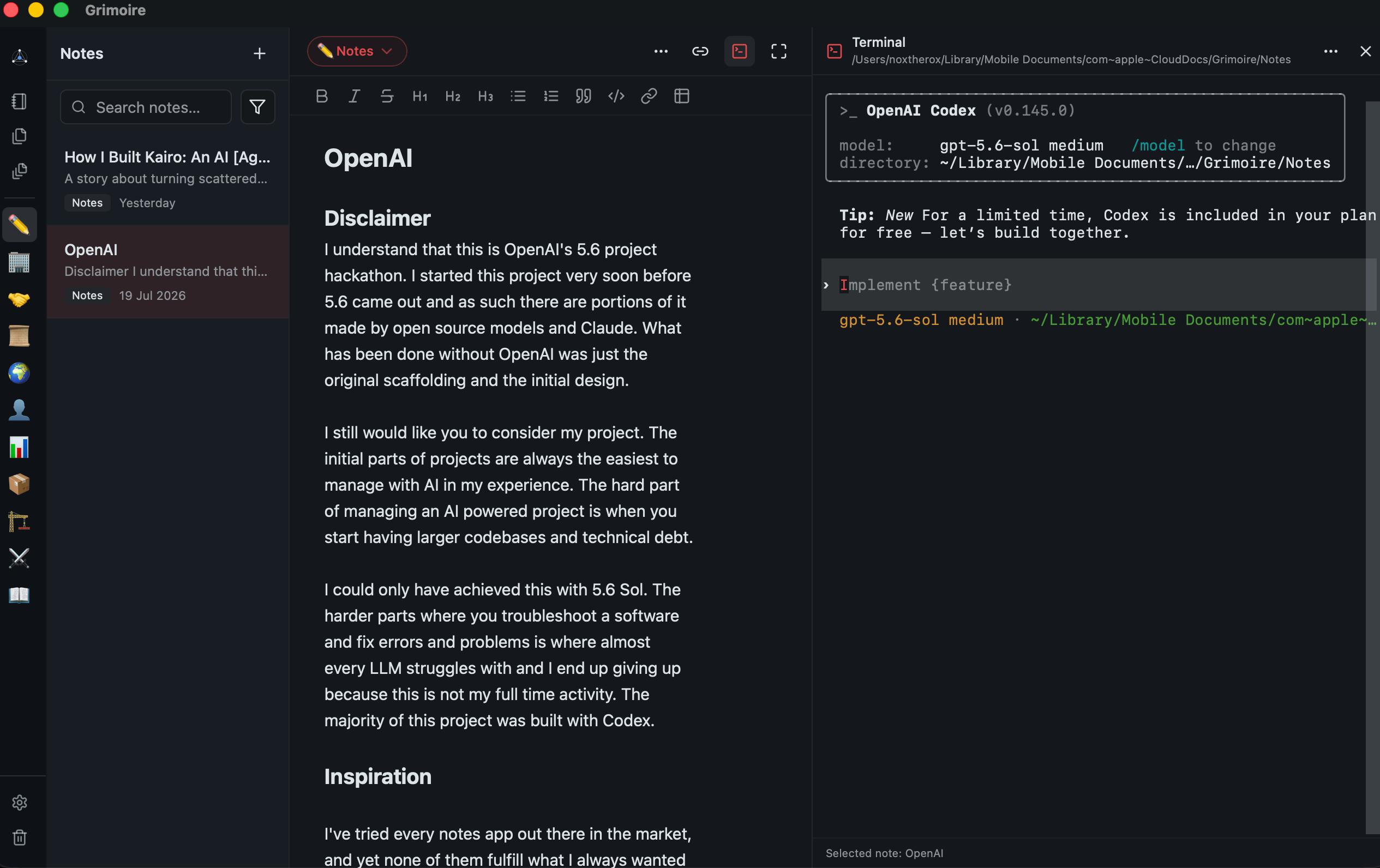This screenshot has height=868, width=1380.
Task: Insert a numbered list
Action: click(551, 95)
